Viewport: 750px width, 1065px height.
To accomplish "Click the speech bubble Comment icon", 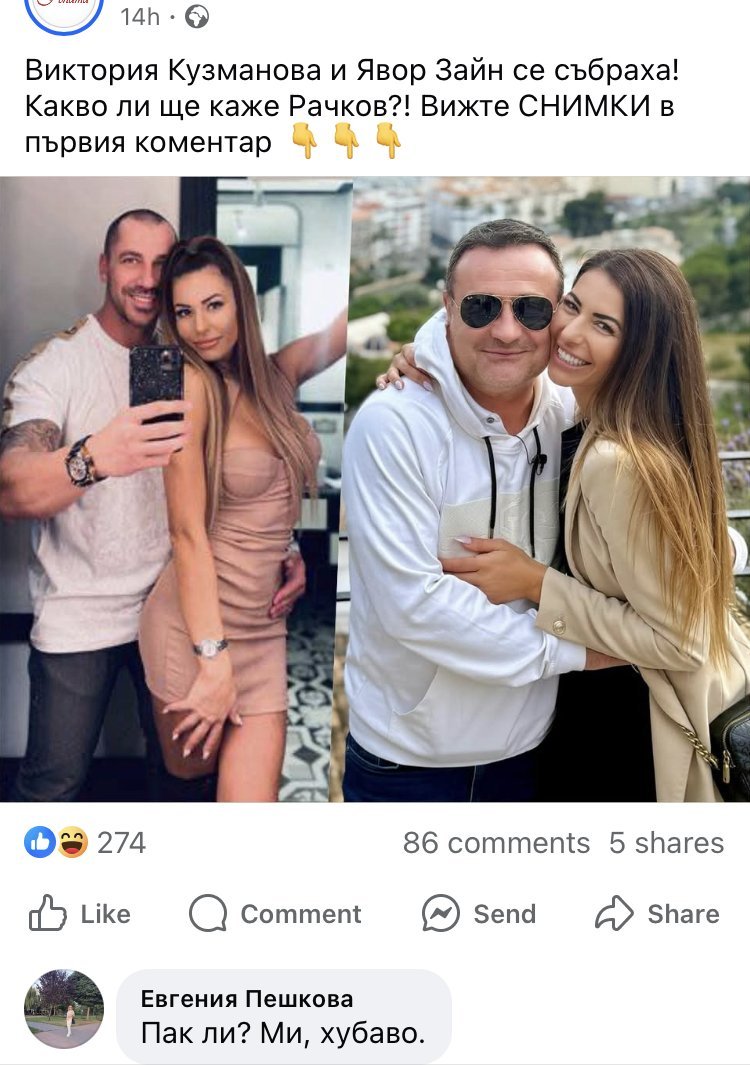I will [x=207, y=913].
